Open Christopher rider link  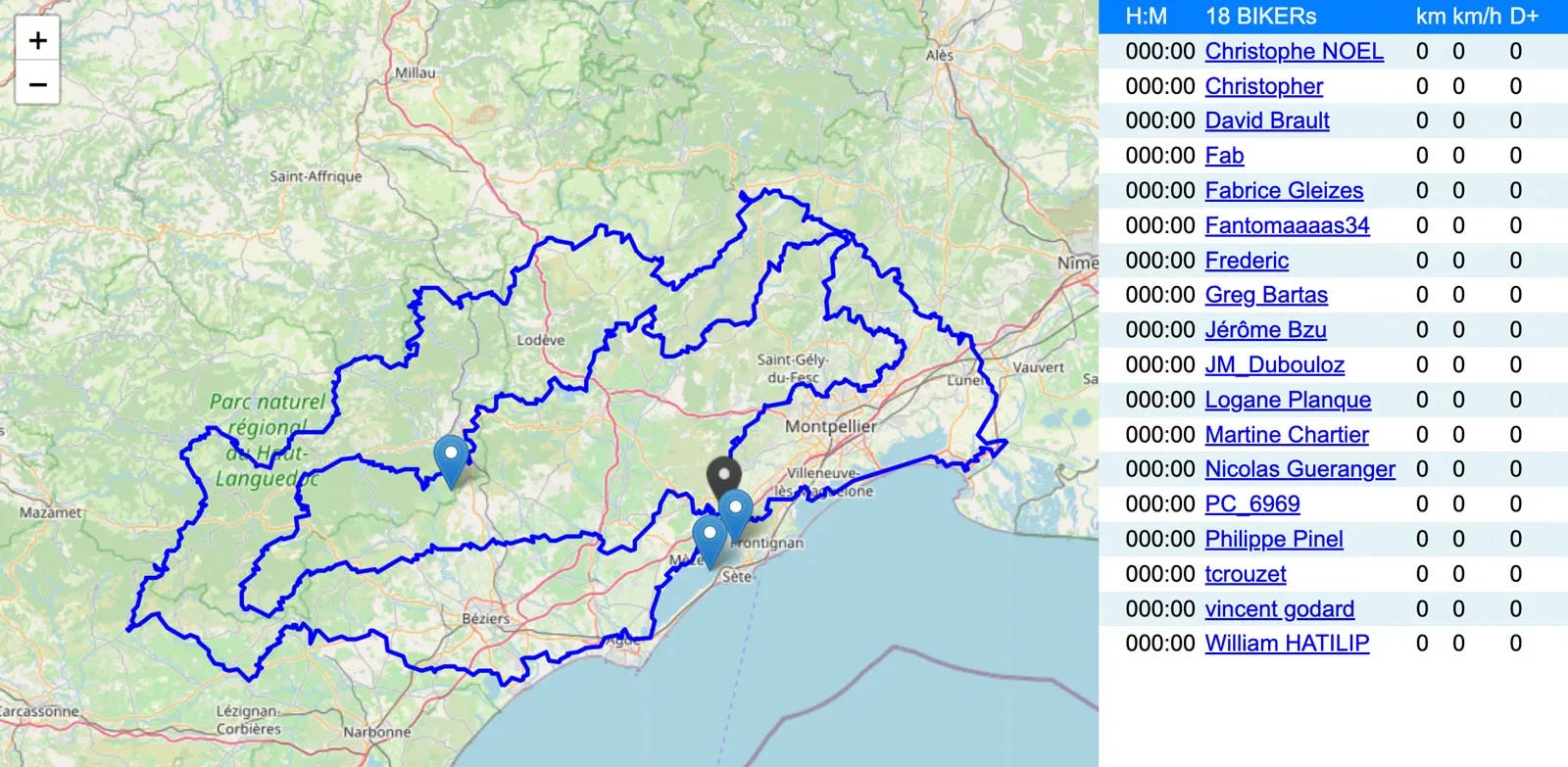[x=1263, y=86]
